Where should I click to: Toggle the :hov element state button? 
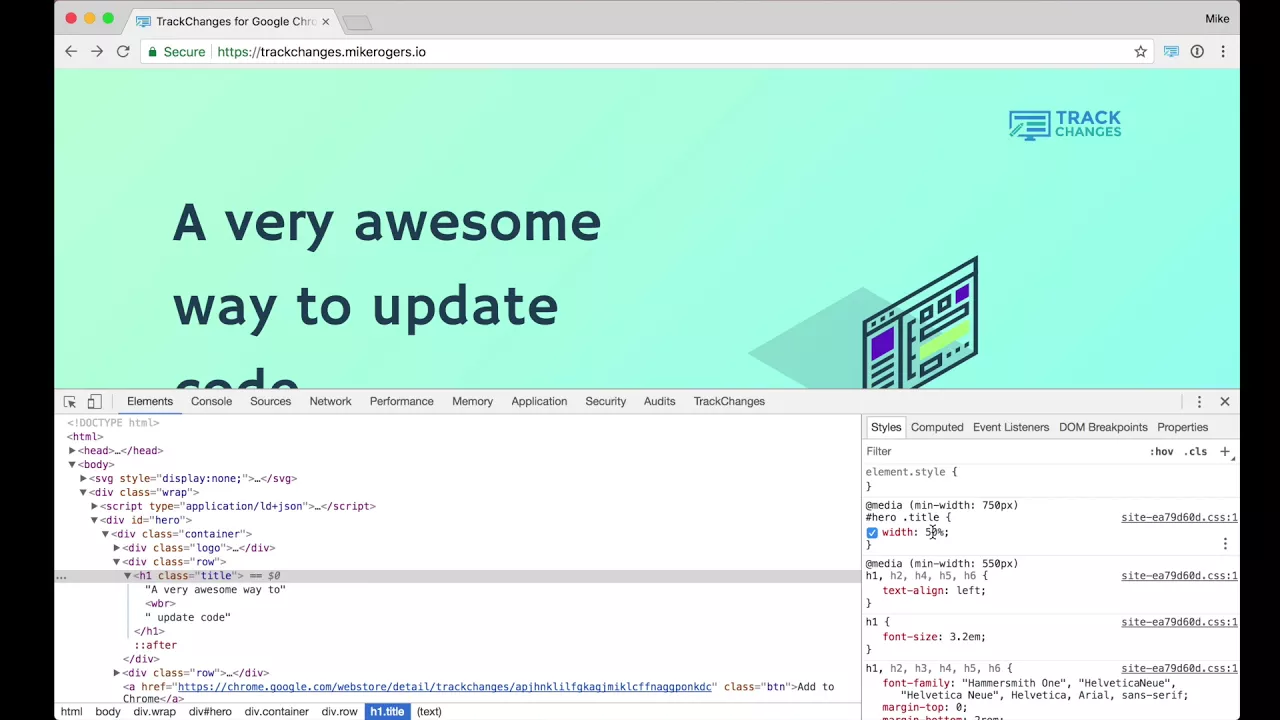(1161, 452)
